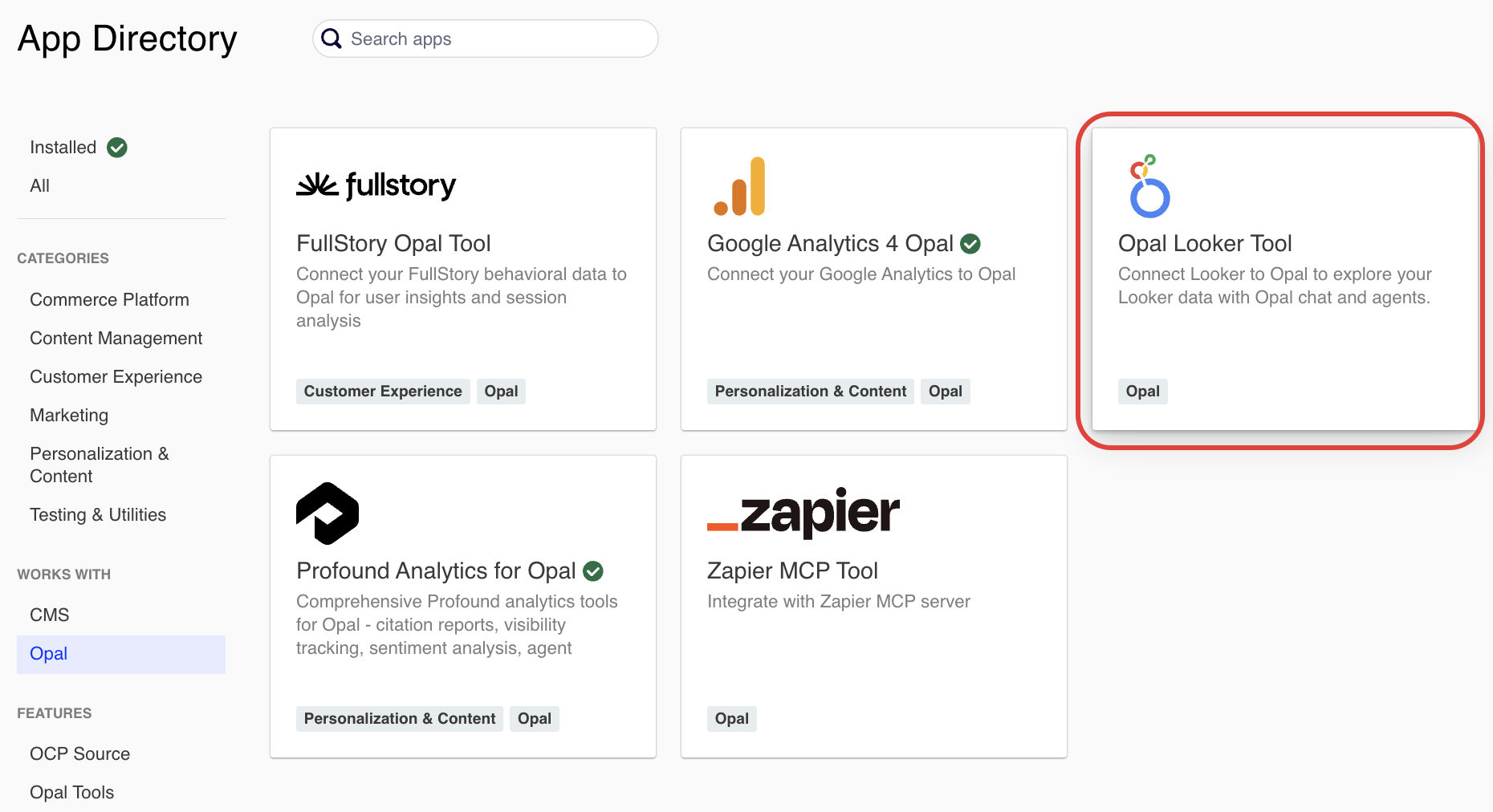Click the Customer Experience tag on FullStory card

(383, 392)
